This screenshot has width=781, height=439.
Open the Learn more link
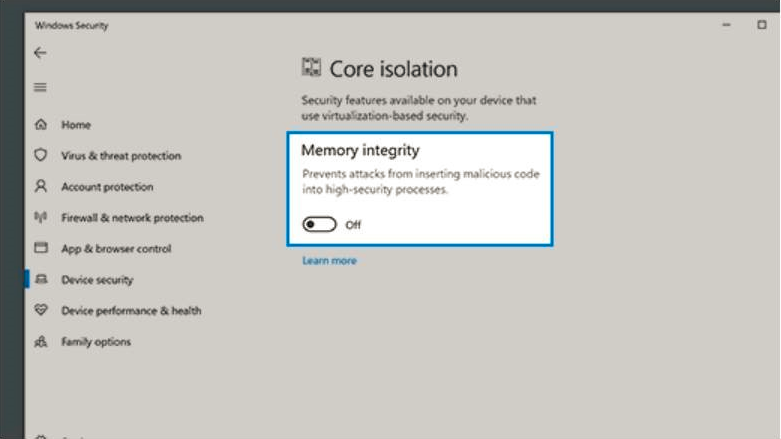tap(329, 261)
